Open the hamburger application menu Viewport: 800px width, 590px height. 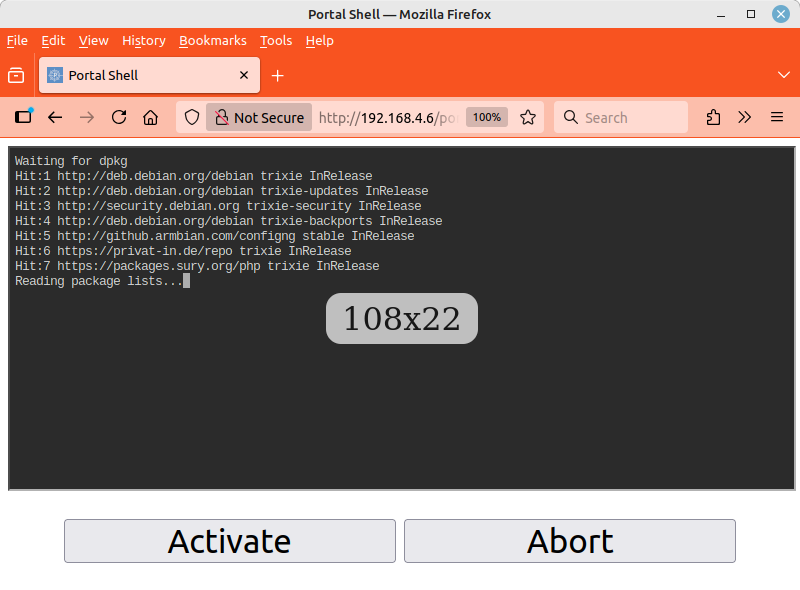click(x=777, y=117)
